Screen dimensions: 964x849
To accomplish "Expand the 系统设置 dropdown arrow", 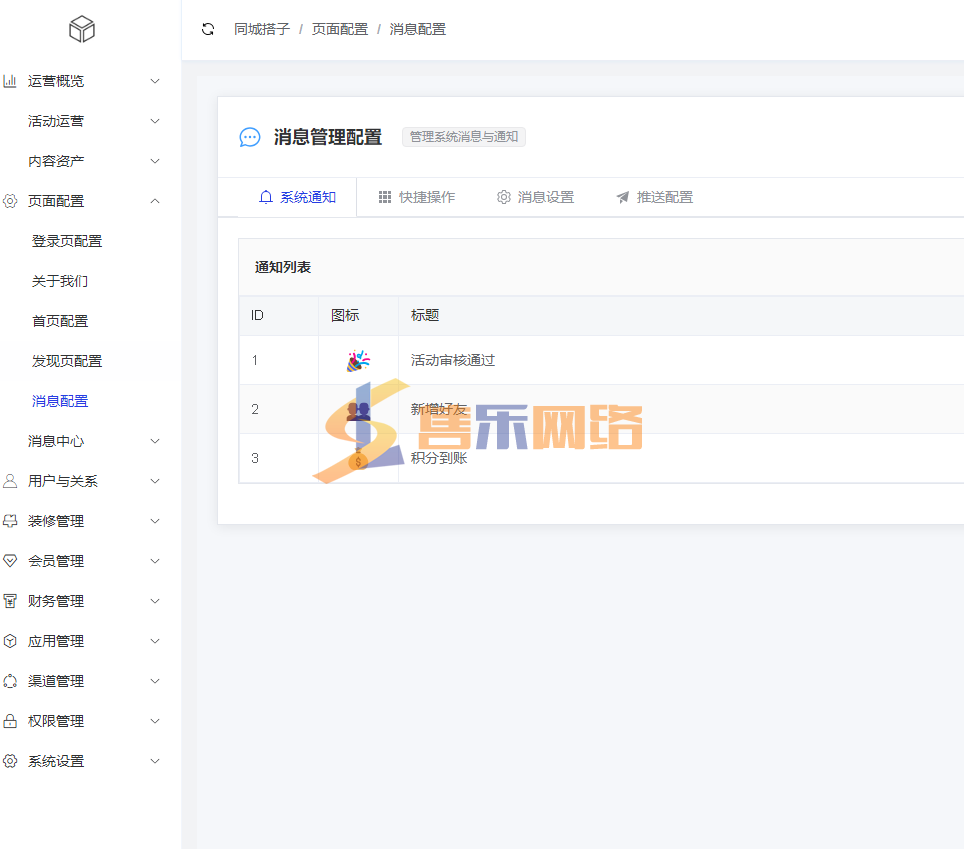I will (x=155, y=761).
